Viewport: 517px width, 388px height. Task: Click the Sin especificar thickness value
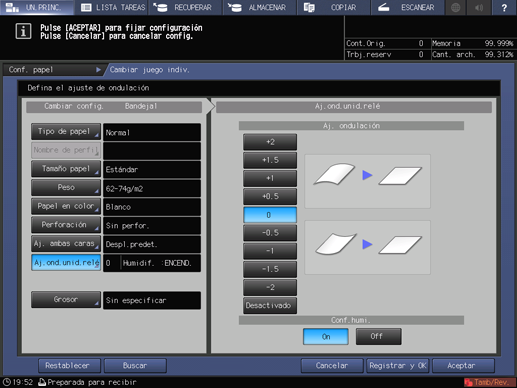click(x=152, y=300)
